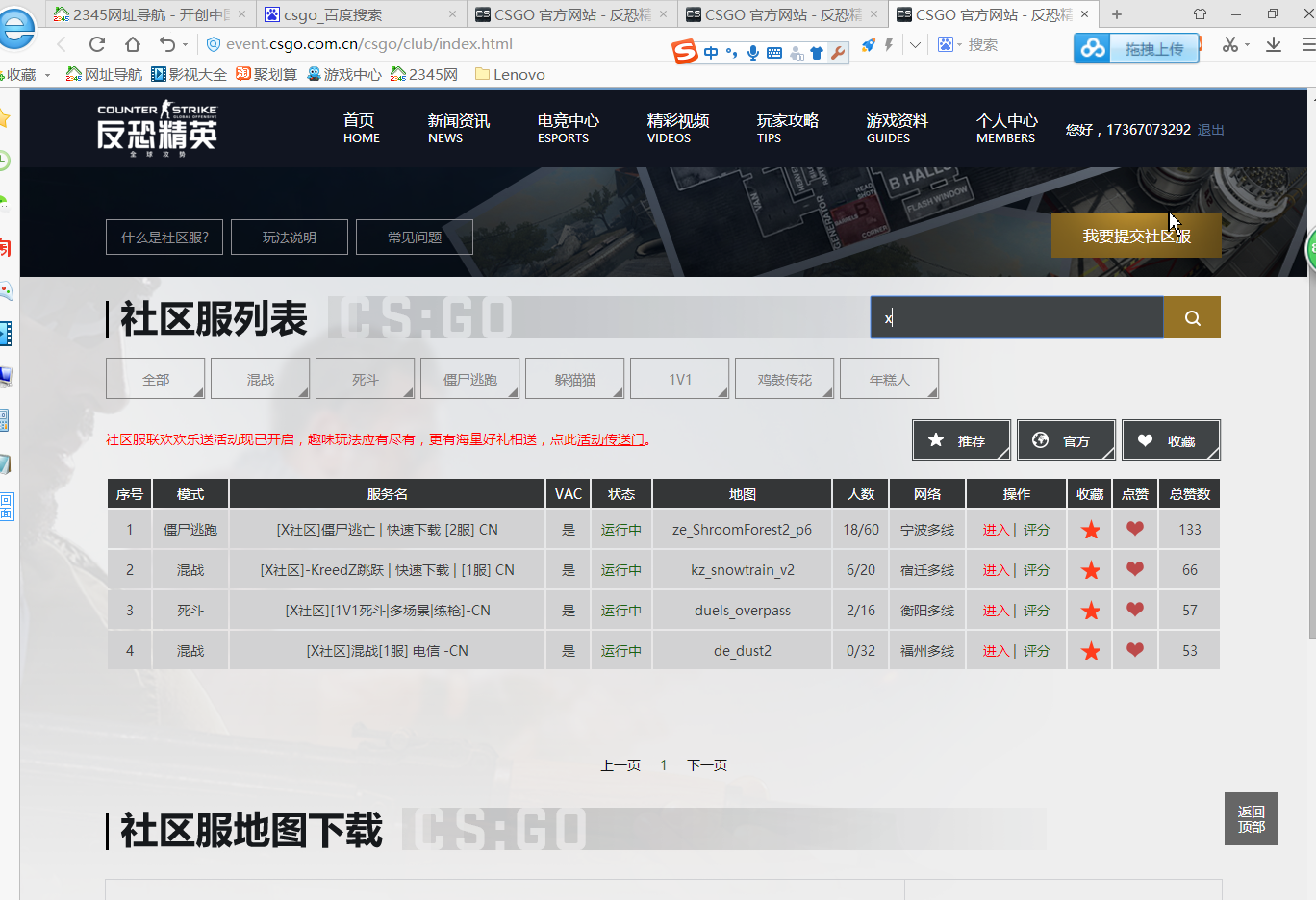
Task: Toggle favorite star for the ze_ShroomForest2_p6 server
Action: (x=1090, y=530)
